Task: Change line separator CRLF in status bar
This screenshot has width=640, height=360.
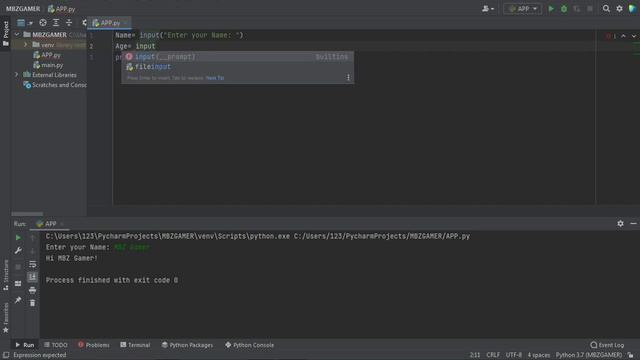Action: click(493, 355)
